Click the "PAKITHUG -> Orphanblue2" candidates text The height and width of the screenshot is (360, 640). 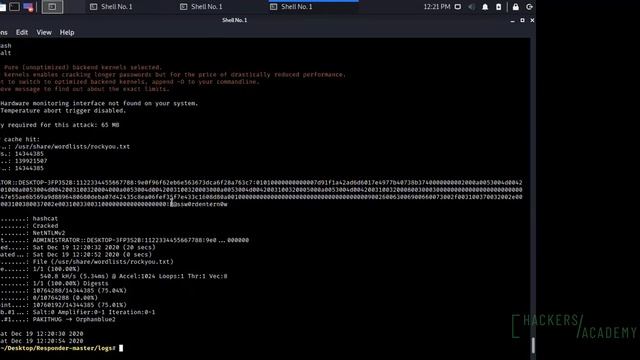pos(74,319)
